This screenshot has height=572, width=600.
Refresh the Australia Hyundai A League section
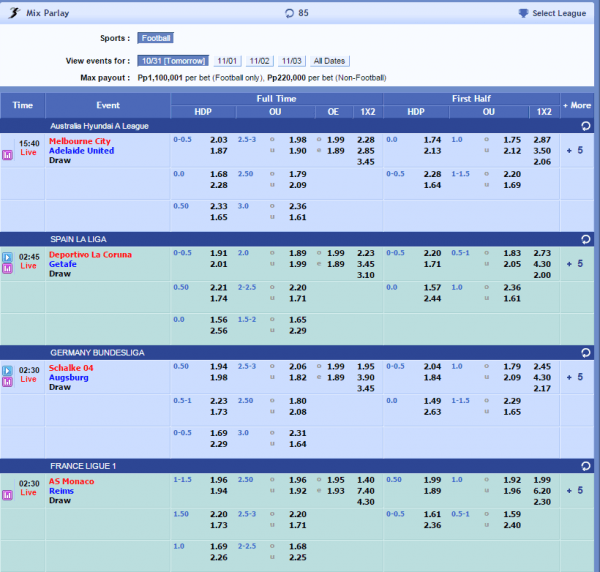tap(585, 126)
